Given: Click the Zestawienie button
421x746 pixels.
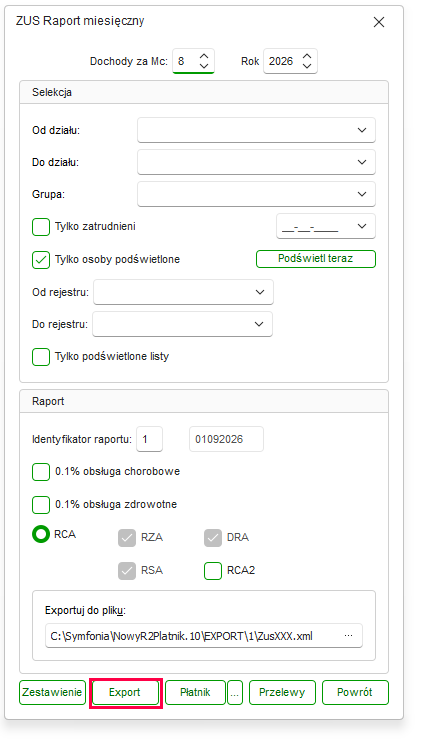Looking at the screenshot, I should click(53, 692).
